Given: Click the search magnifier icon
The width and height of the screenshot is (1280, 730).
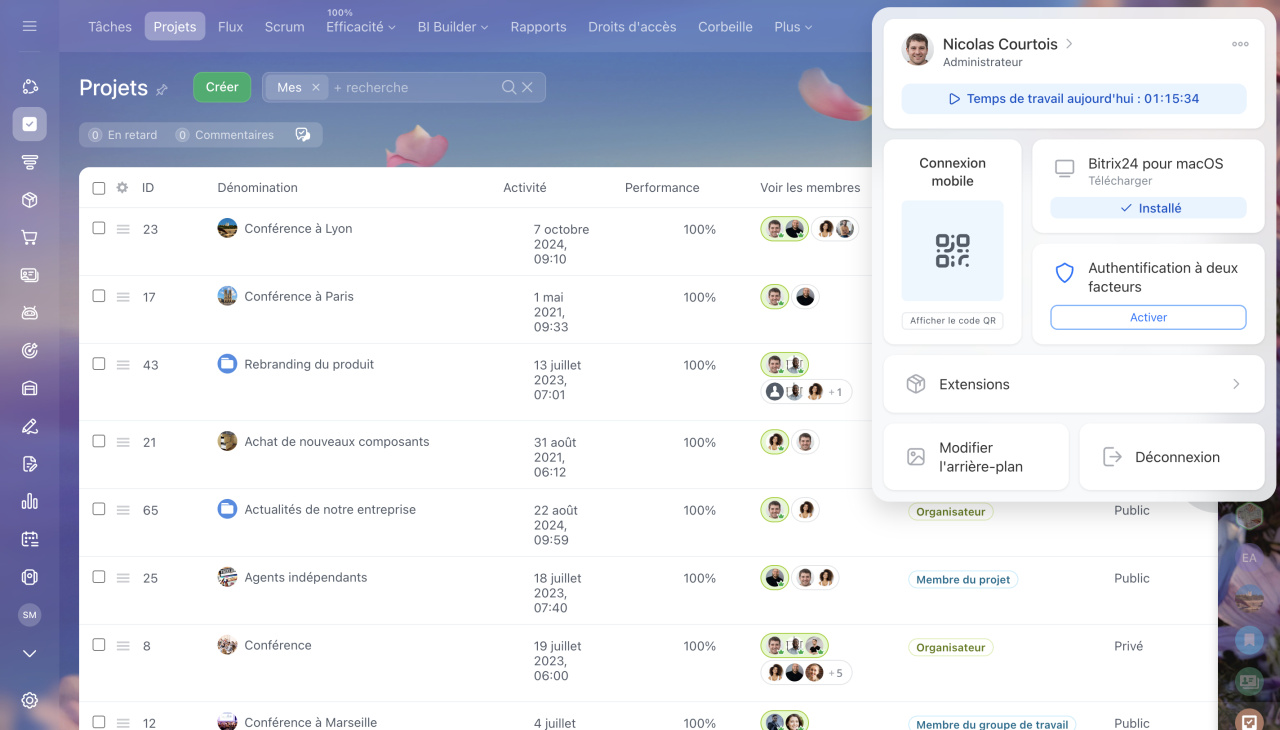Looking at the screenshot, I should (x=509, y=88).
